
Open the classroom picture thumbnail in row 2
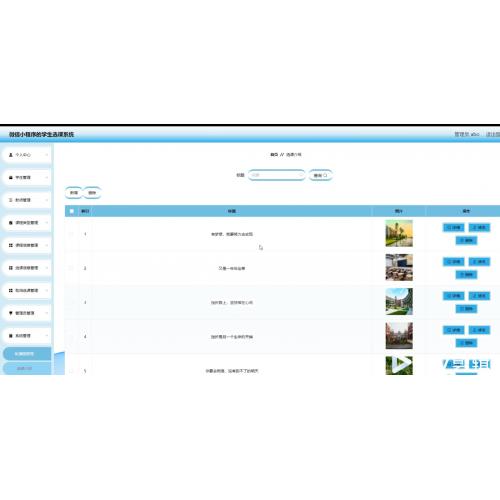[399, 267]
